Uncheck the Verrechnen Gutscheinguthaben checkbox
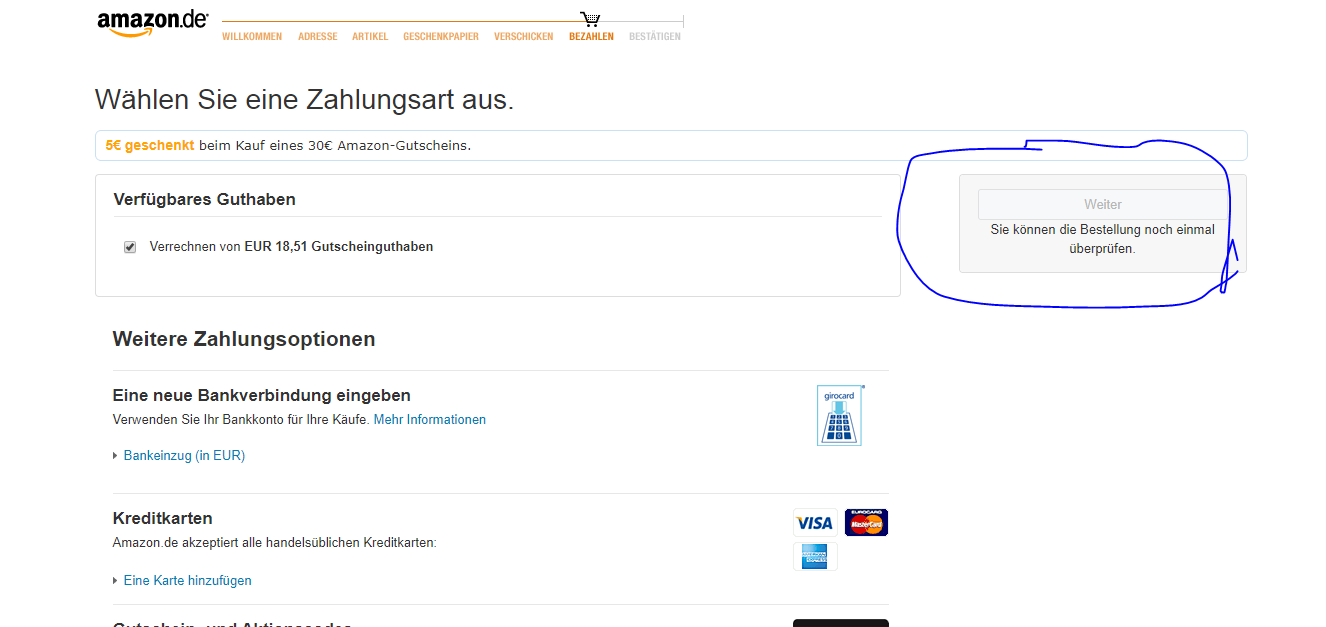 130,247
